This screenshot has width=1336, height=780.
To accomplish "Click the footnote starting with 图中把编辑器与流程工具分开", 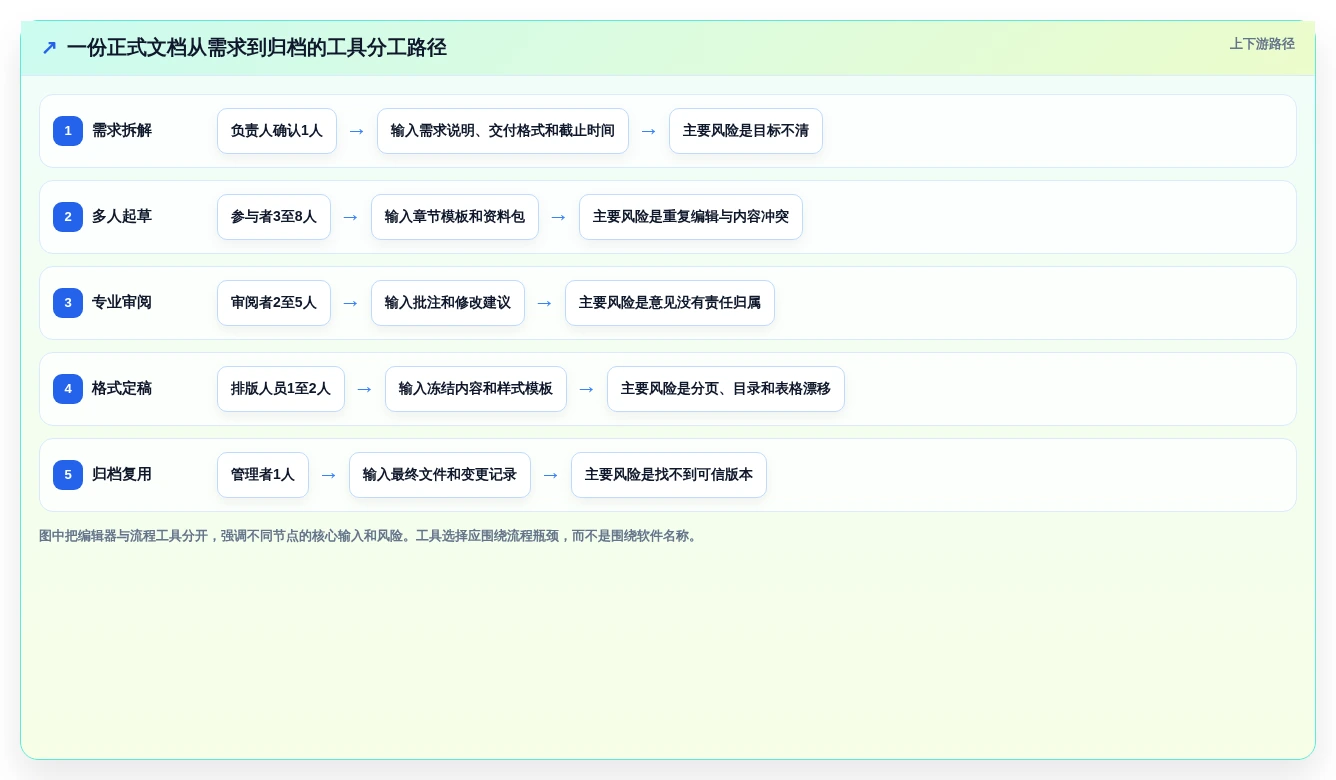I will pyautogui.click(x=370, y=536).
